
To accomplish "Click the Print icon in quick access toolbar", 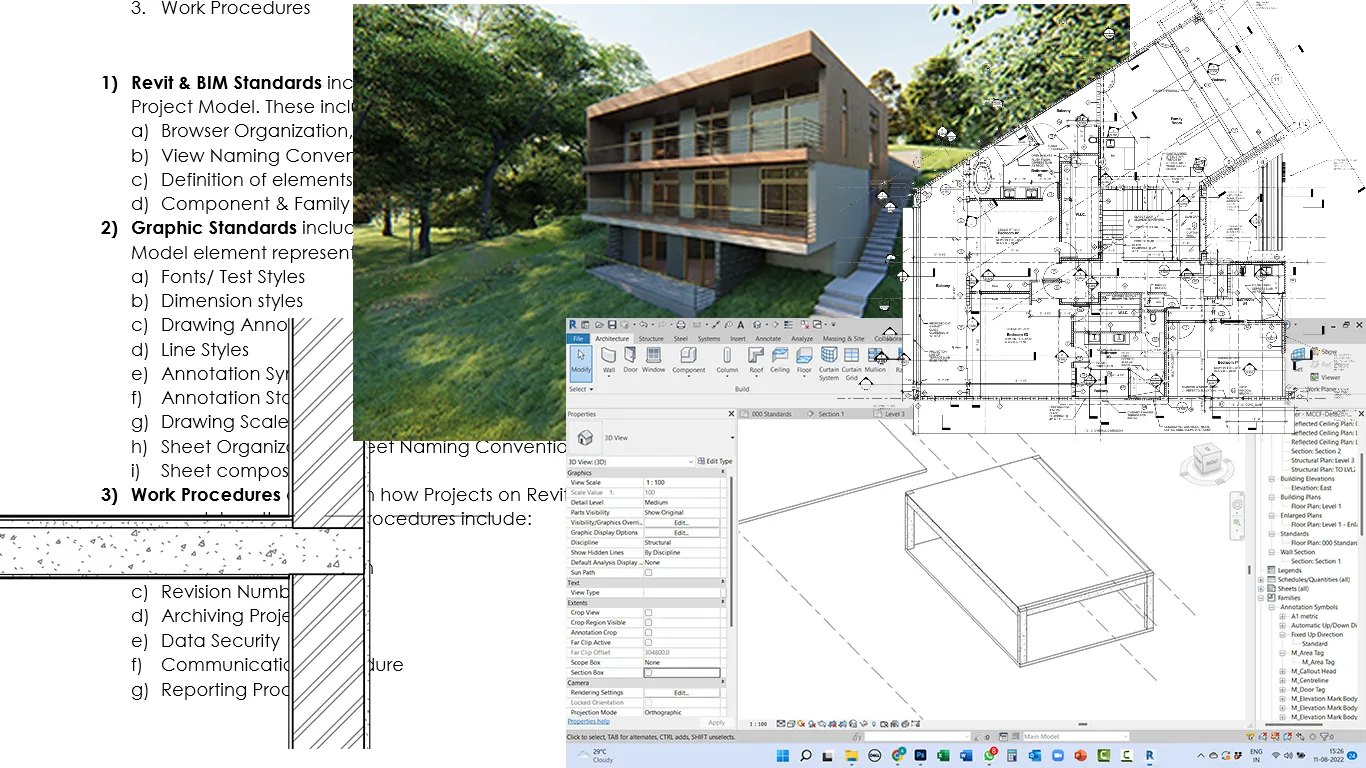I will 681,325.
